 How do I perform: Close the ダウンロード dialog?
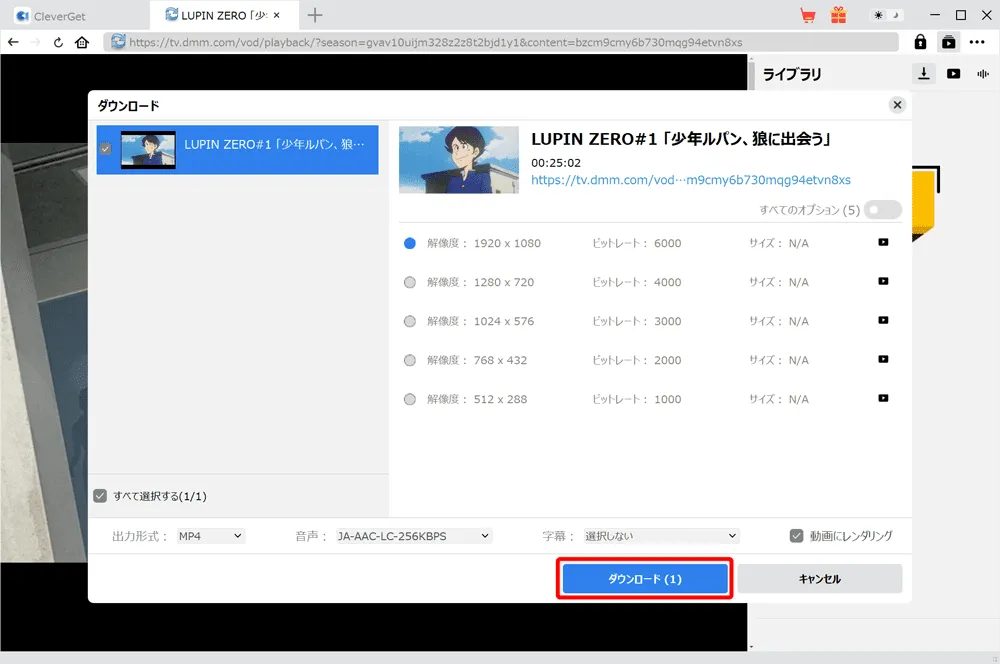897,105
